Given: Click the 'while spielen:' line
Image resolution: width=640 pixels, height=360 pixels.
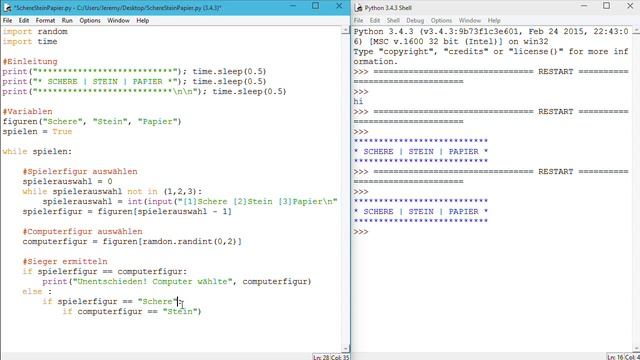Looking at the screenshot, I should pos(37,151).
